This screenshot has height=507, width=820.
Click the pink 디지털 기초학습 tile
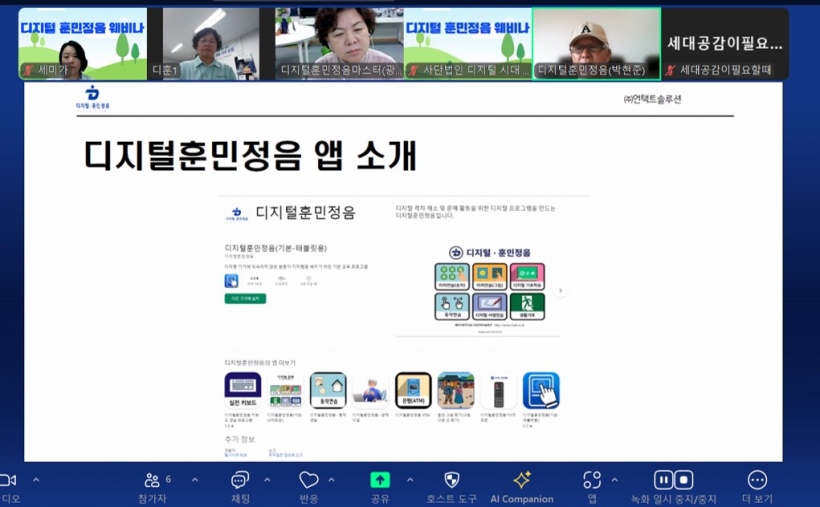528,277
